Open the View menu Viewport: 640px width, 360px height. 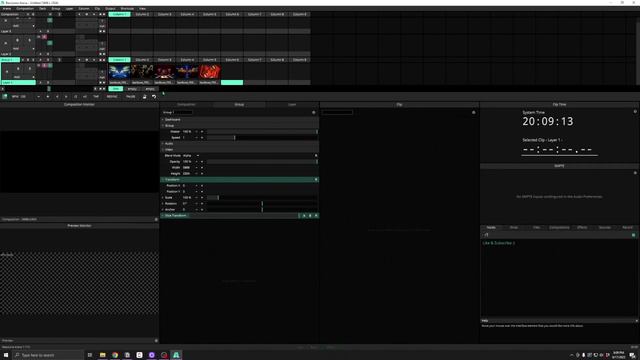coord(142,9)
